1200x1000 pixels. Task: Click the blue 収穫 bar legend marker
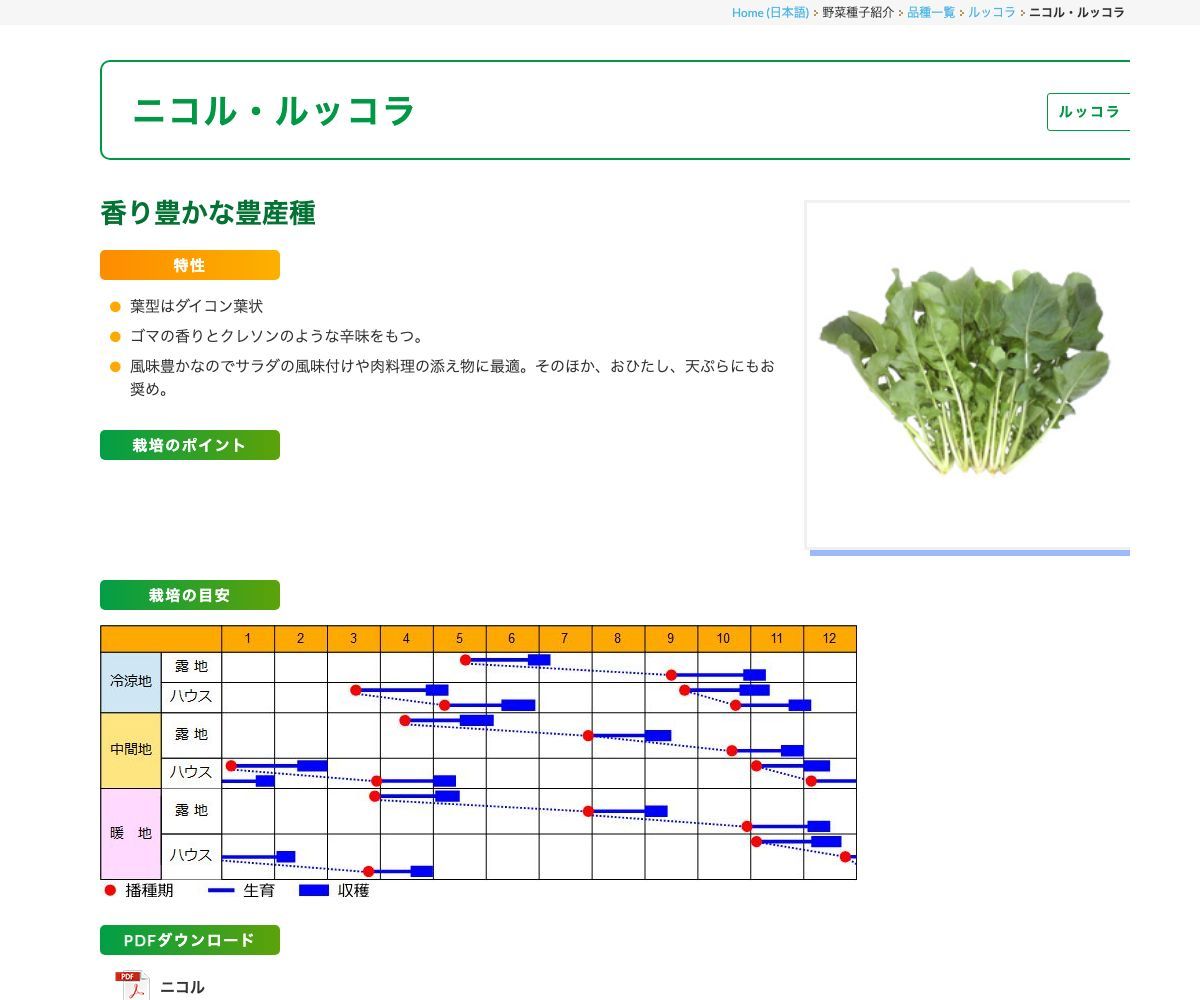[x=314, y=890]
